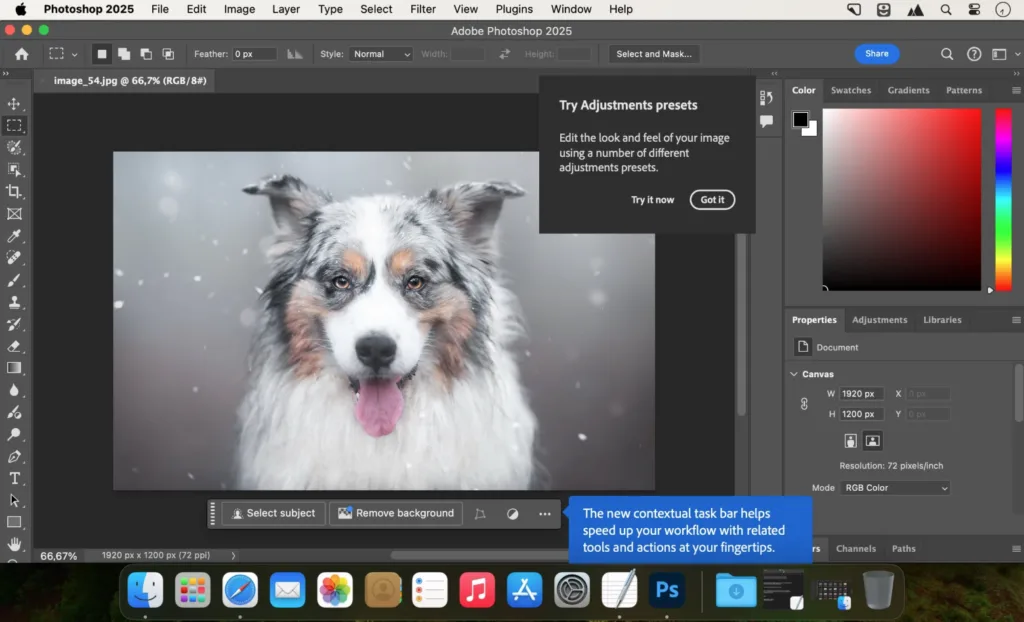The image size is (1024, 622).
Task: Click the Remove background button
Action: (395, 513)
